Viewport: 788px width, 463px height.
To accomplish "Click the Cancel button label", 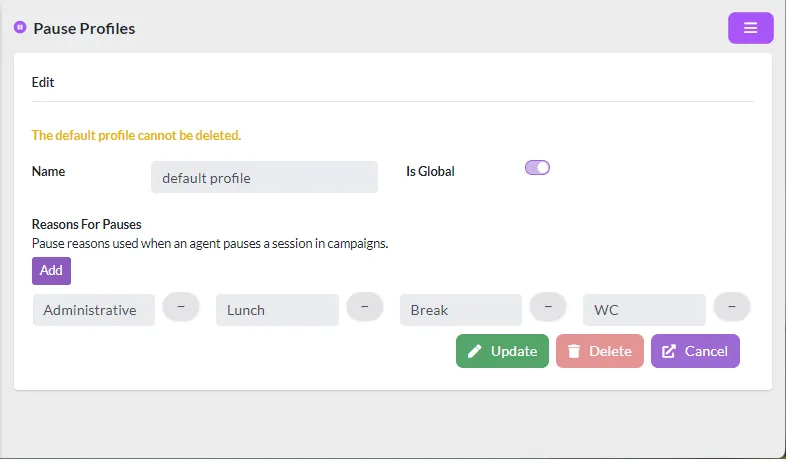I will [706, 351].
